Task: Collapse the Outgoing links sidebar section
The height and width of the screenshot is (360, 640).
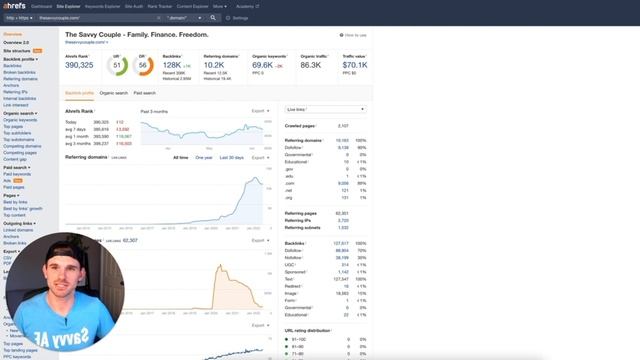Action: tap(19, 224)
